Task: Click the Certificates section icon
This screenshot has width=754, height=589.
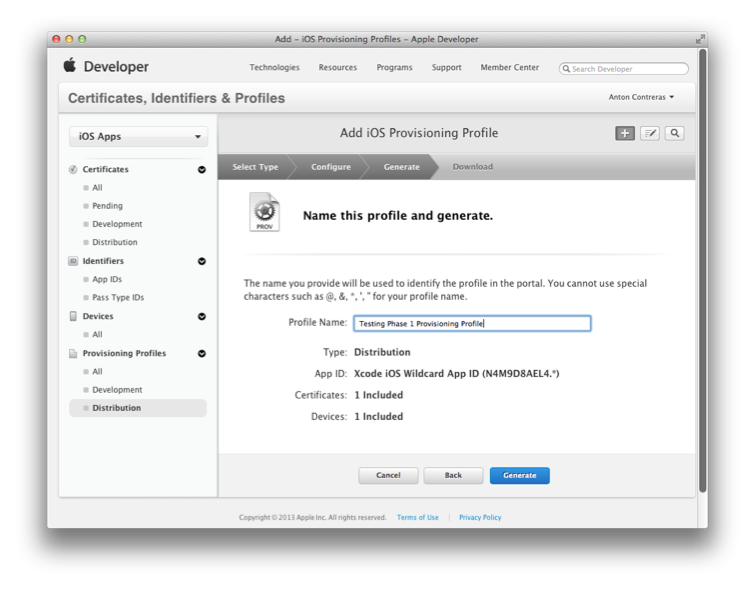Action: [73, 170]
